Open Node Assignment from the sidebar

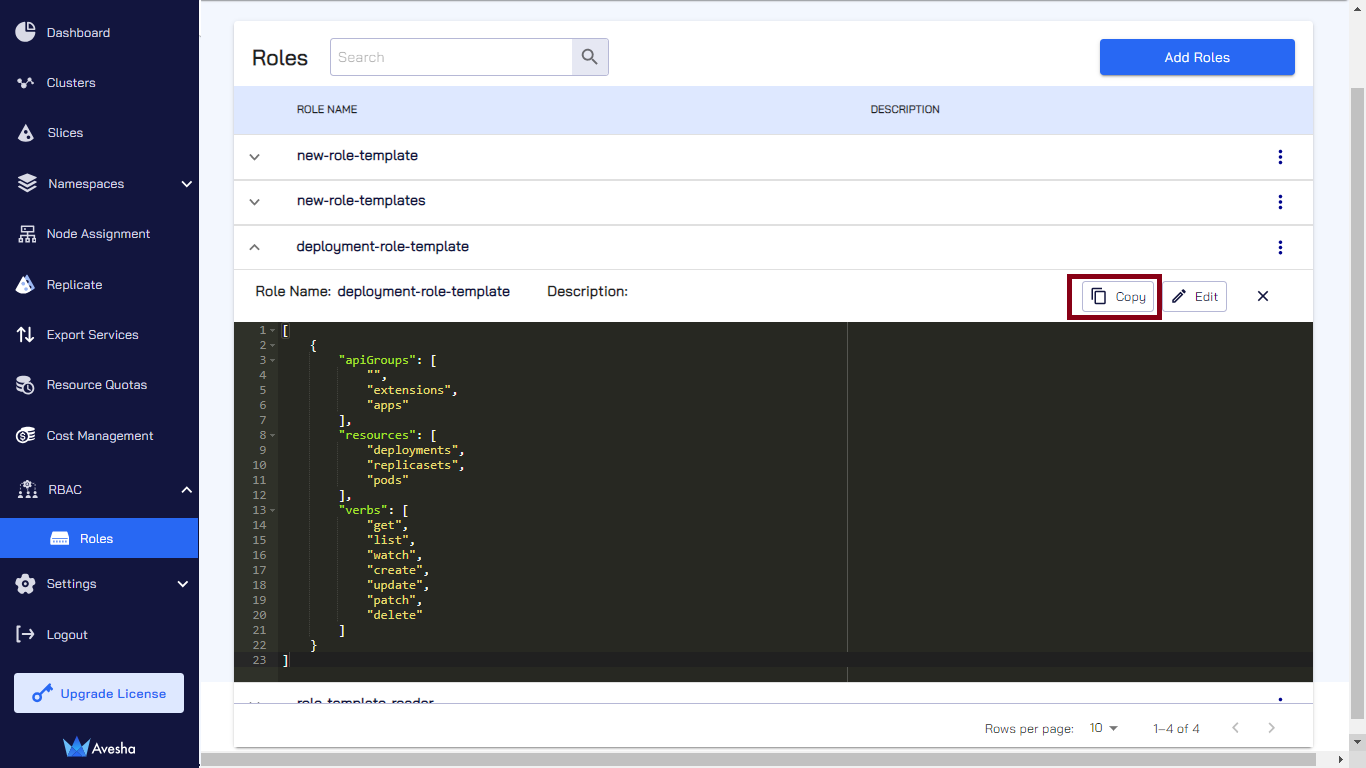coord(99,234)
